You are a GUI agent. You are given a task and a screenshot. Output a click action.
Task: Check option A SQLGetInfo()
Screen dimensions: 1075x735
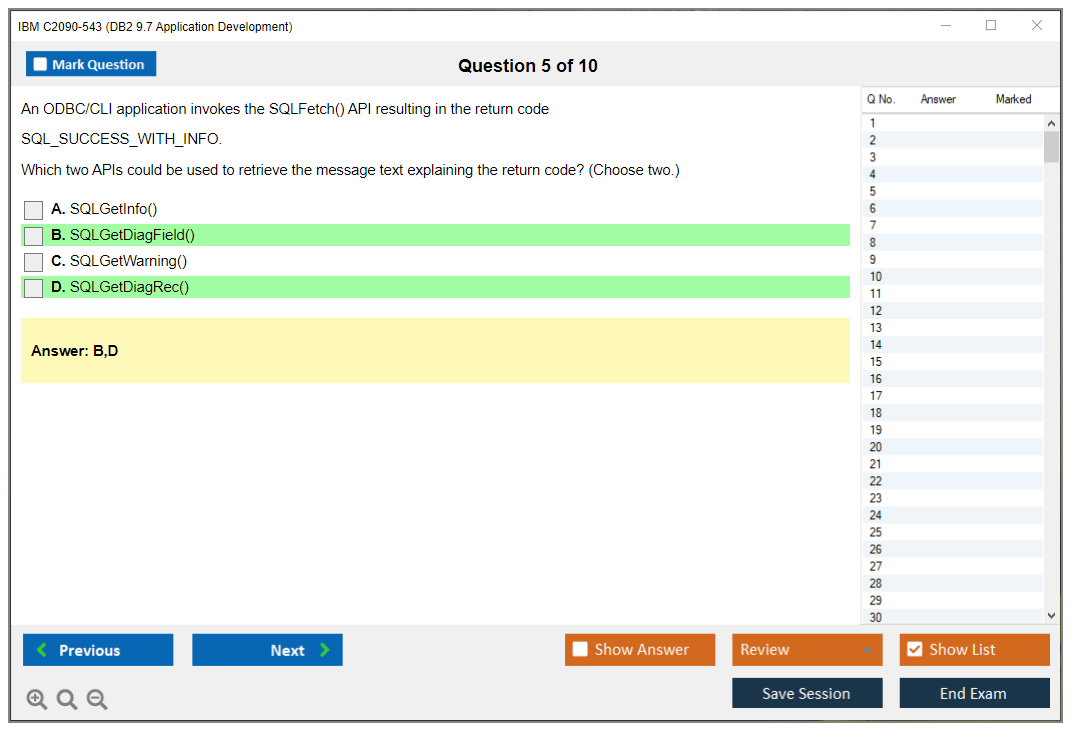coord(34,210)
